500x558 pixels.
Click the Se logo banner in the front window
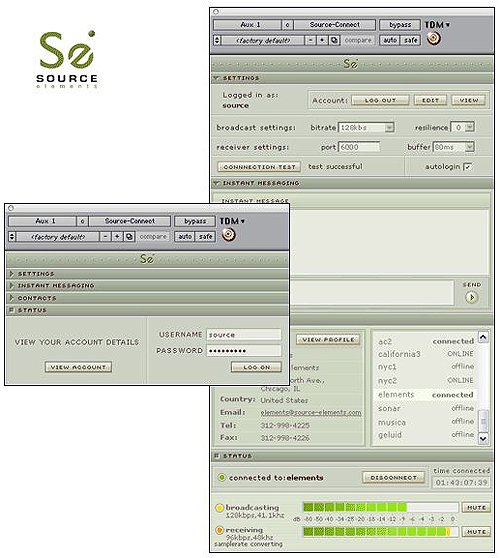pos(147,259)
